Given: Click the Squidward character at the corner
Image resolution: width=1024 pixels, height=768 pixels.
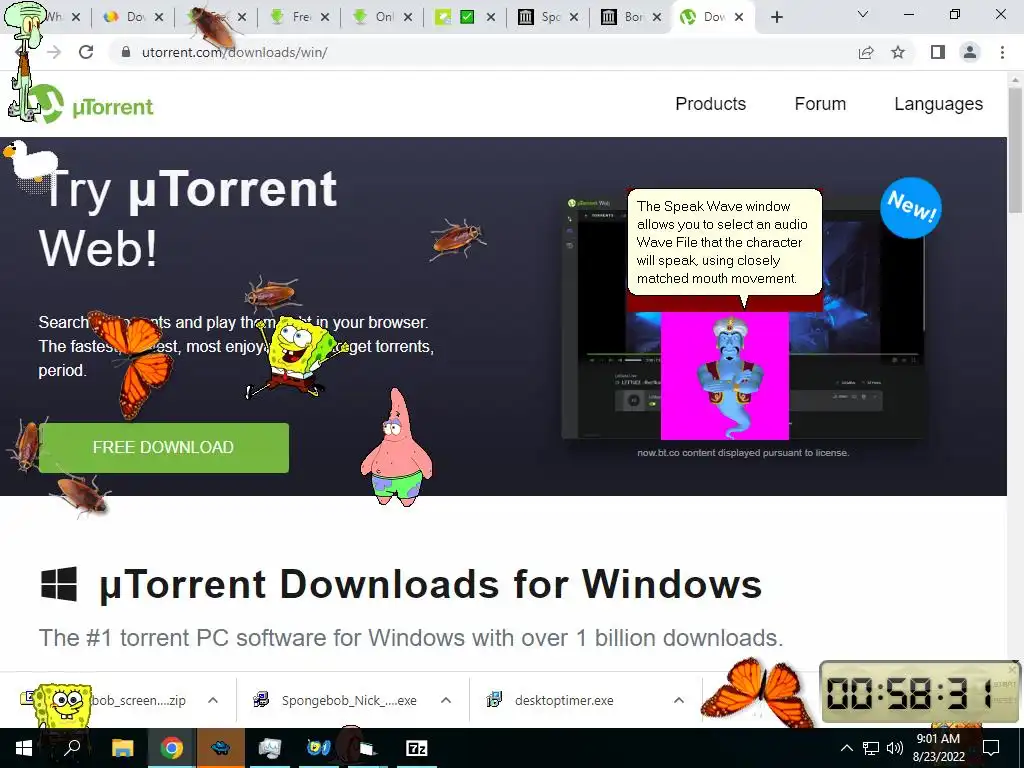Looking at the screenshot, I should pos(24,62).
